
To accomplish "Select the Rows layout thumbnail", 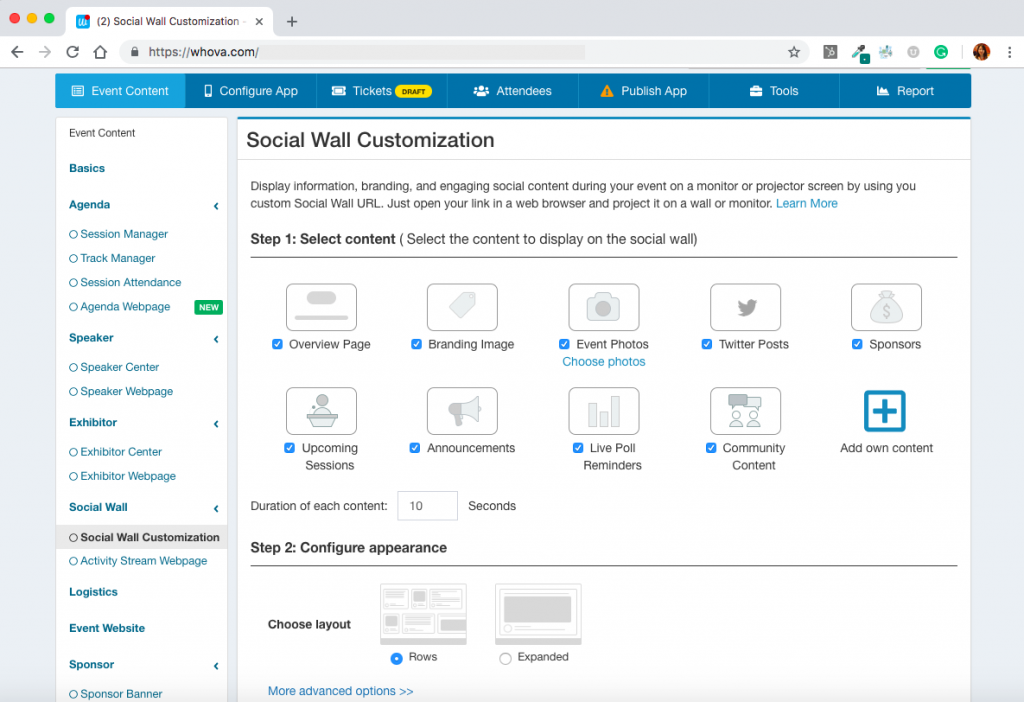I will point(423,614).
